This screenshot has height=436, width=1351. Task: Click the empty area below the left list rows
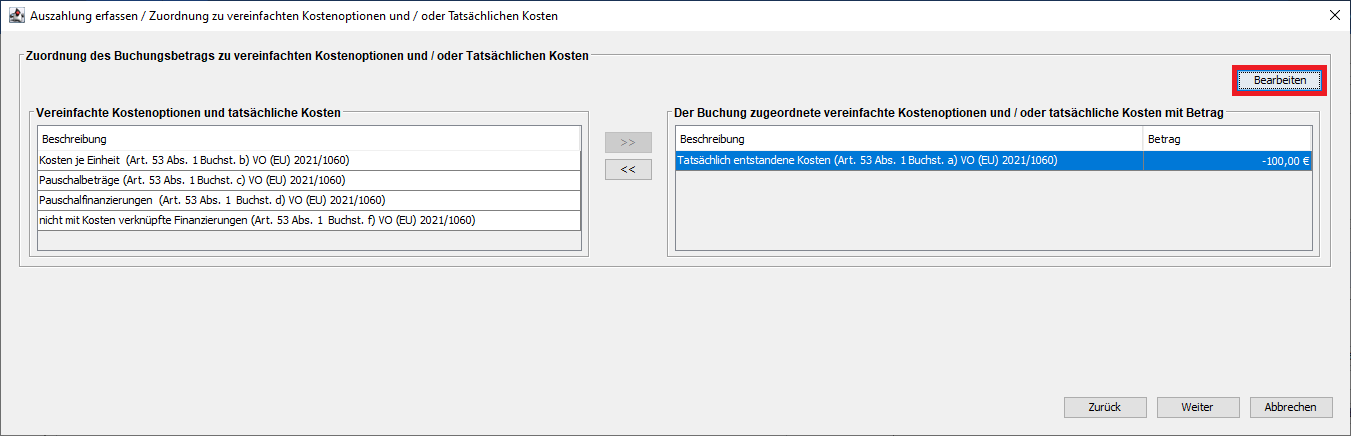click(x=308, y=241)
